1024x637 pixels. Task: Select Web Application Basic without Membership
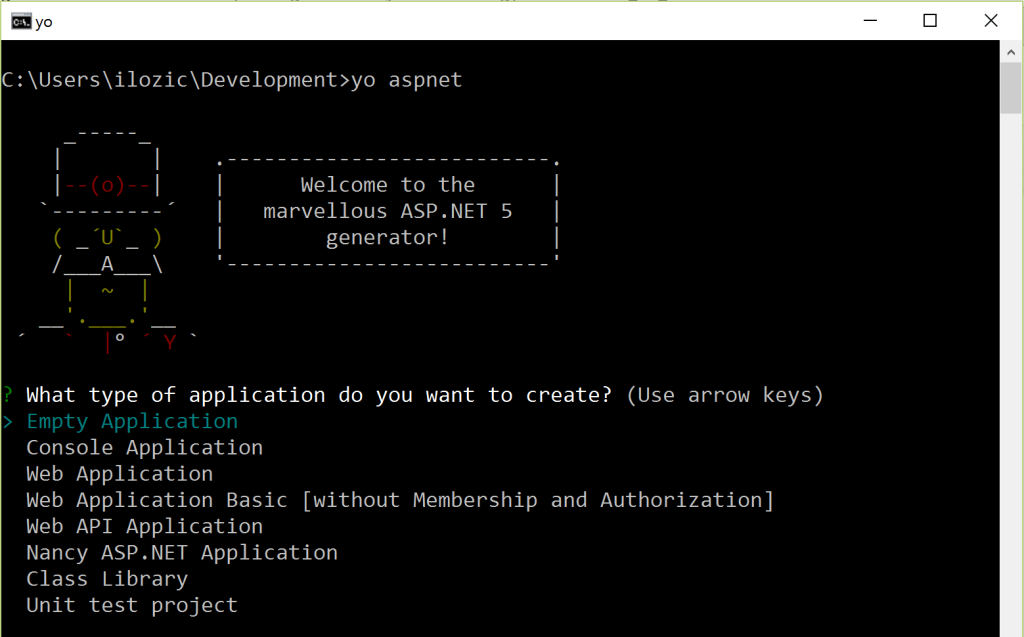pos(400,500)
